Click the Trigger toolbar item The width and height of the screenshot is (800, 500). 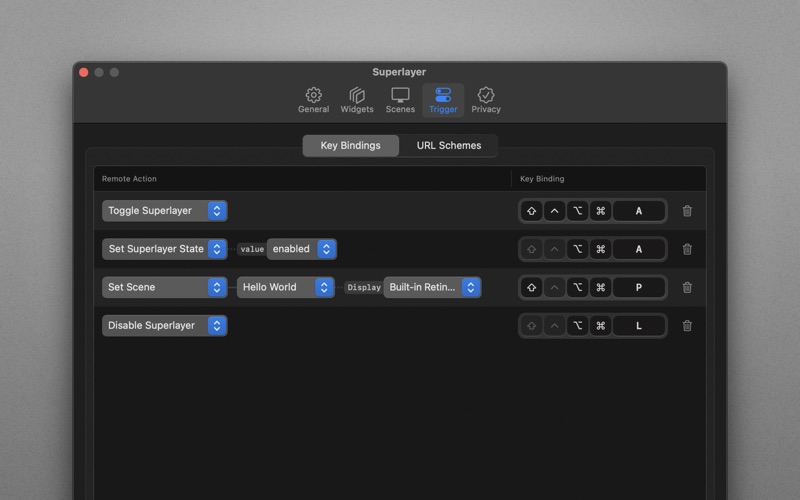click(x=443, y=100)
